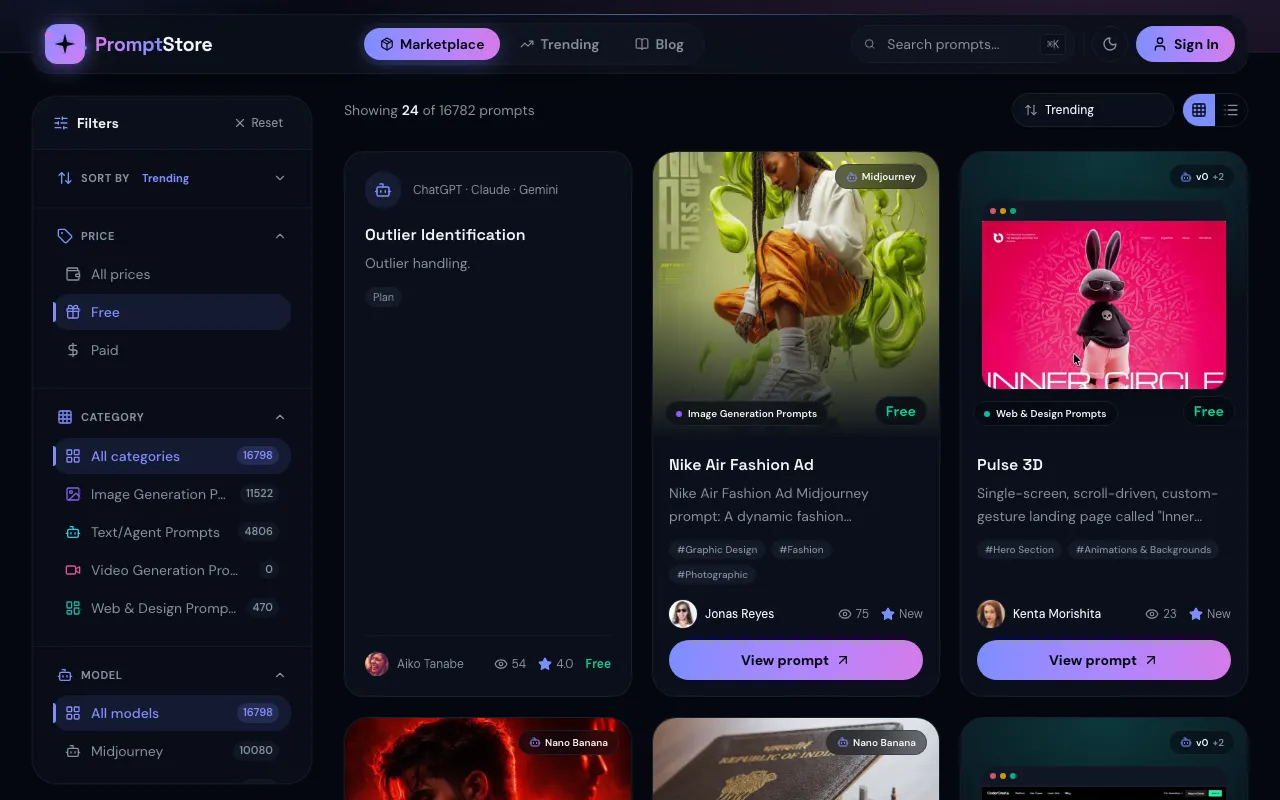Open the Blog tab
Image resolution: width=1280 pixels, height=800 pixels.
[660, 44]
